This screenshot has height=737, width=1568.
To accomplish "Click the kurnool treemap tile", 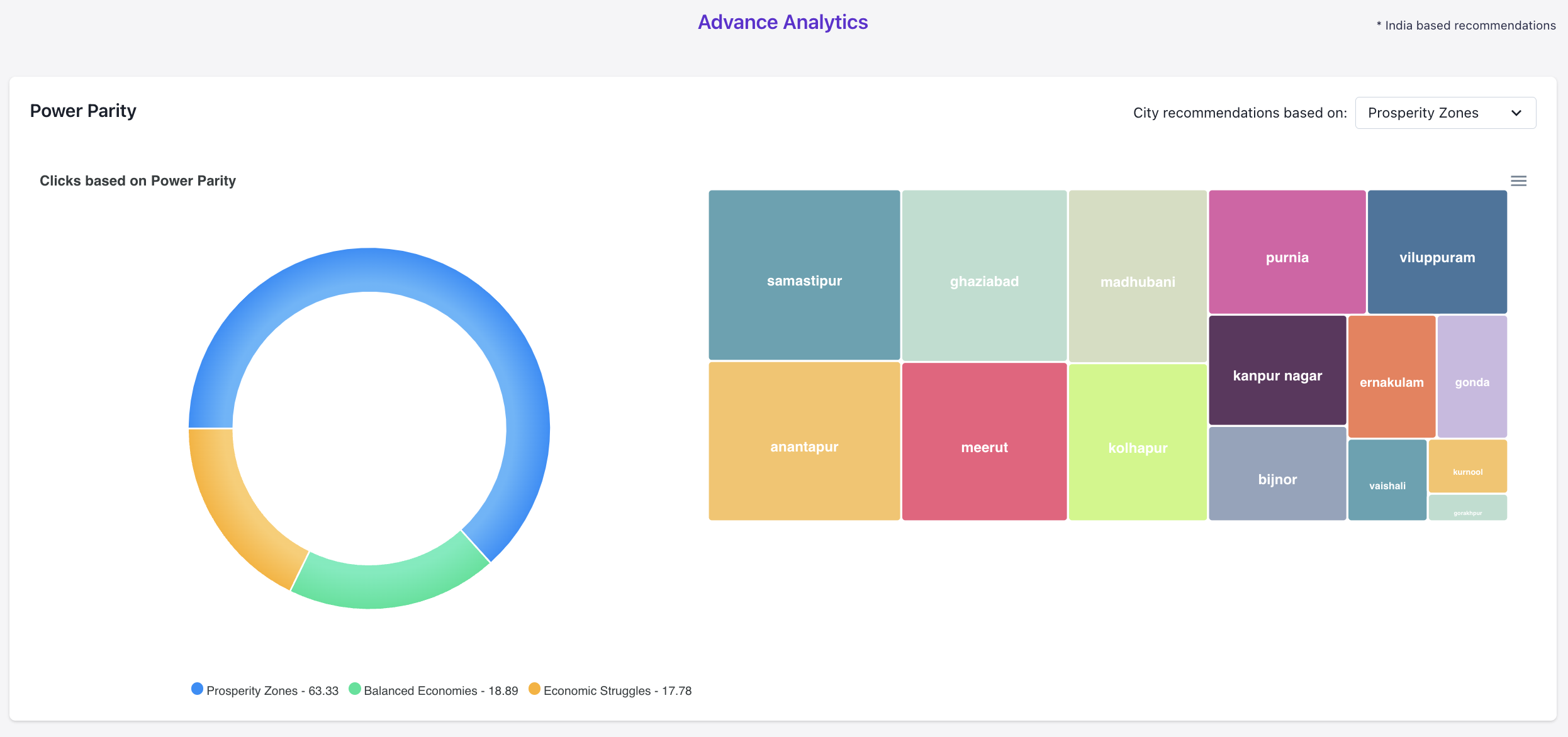I will (x=1467, y=466).
